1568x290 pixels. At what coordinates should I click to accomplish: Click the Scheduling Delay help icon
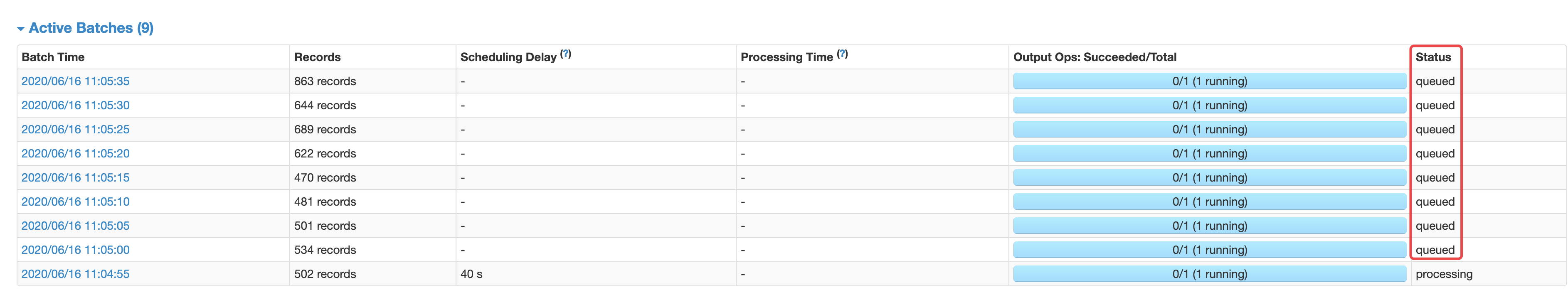point(566,54)
